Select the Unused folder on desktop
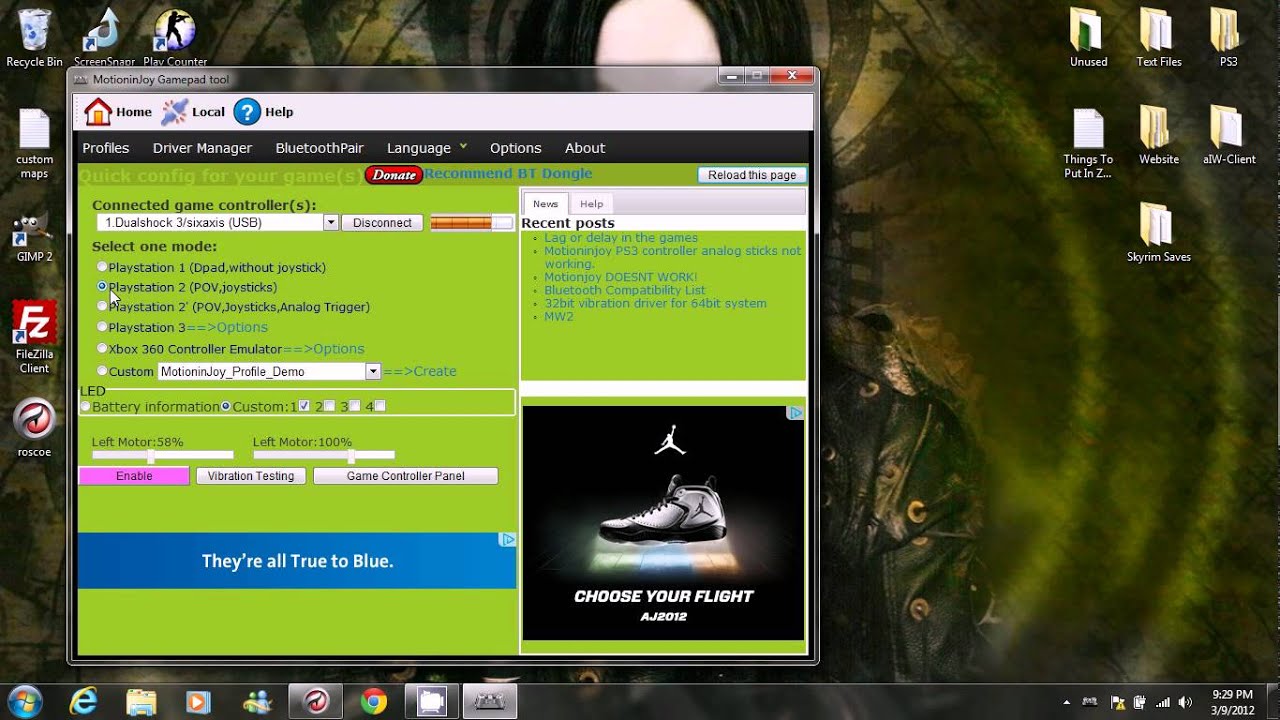The image size is (1280, 720). 1088,38
